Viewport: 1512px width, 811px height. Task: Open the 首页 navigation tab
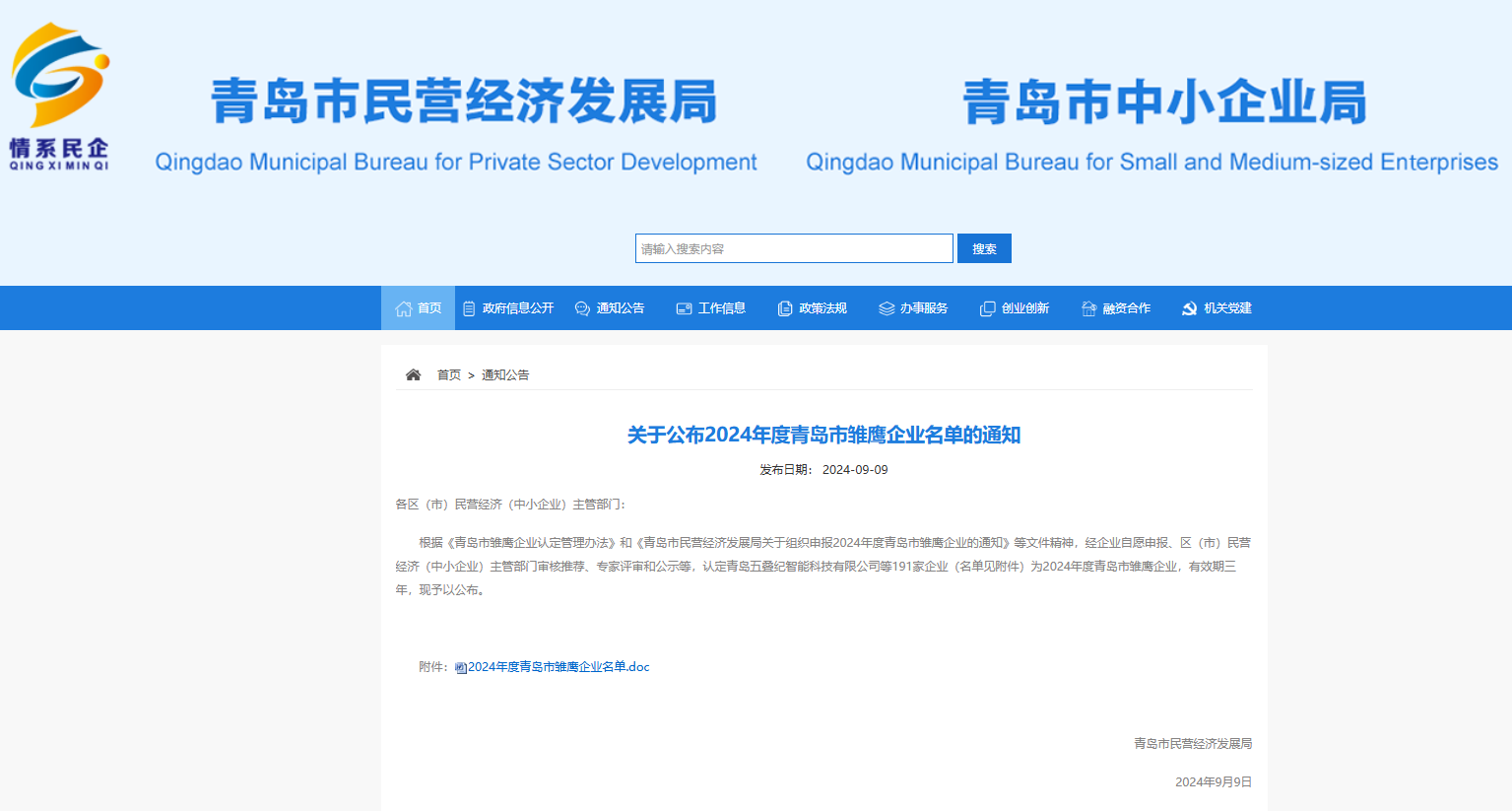tap(418, 308)
